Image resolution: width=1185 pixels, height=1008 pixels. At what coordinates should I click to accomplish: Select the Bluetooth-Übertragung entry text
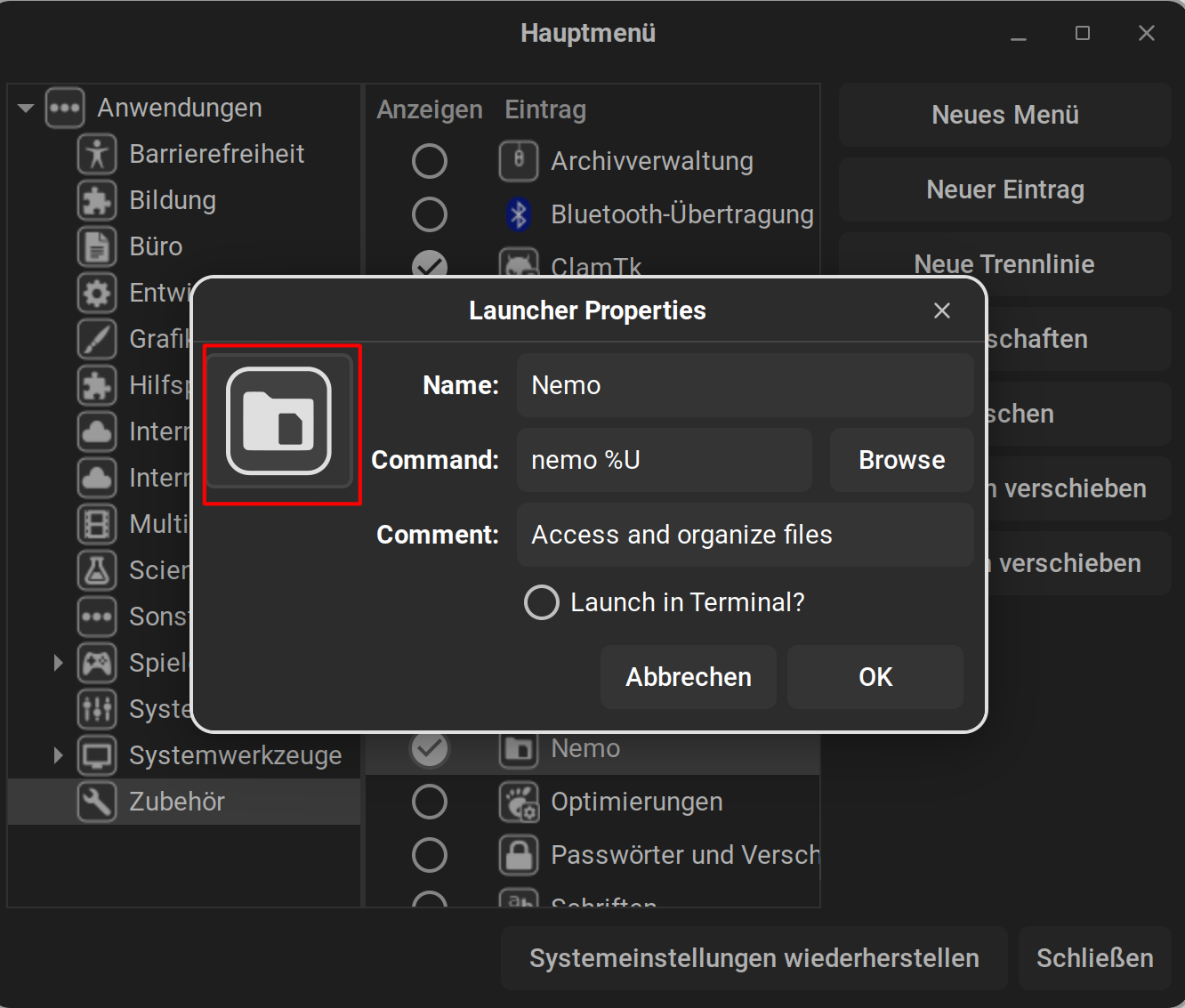[682, 214]
